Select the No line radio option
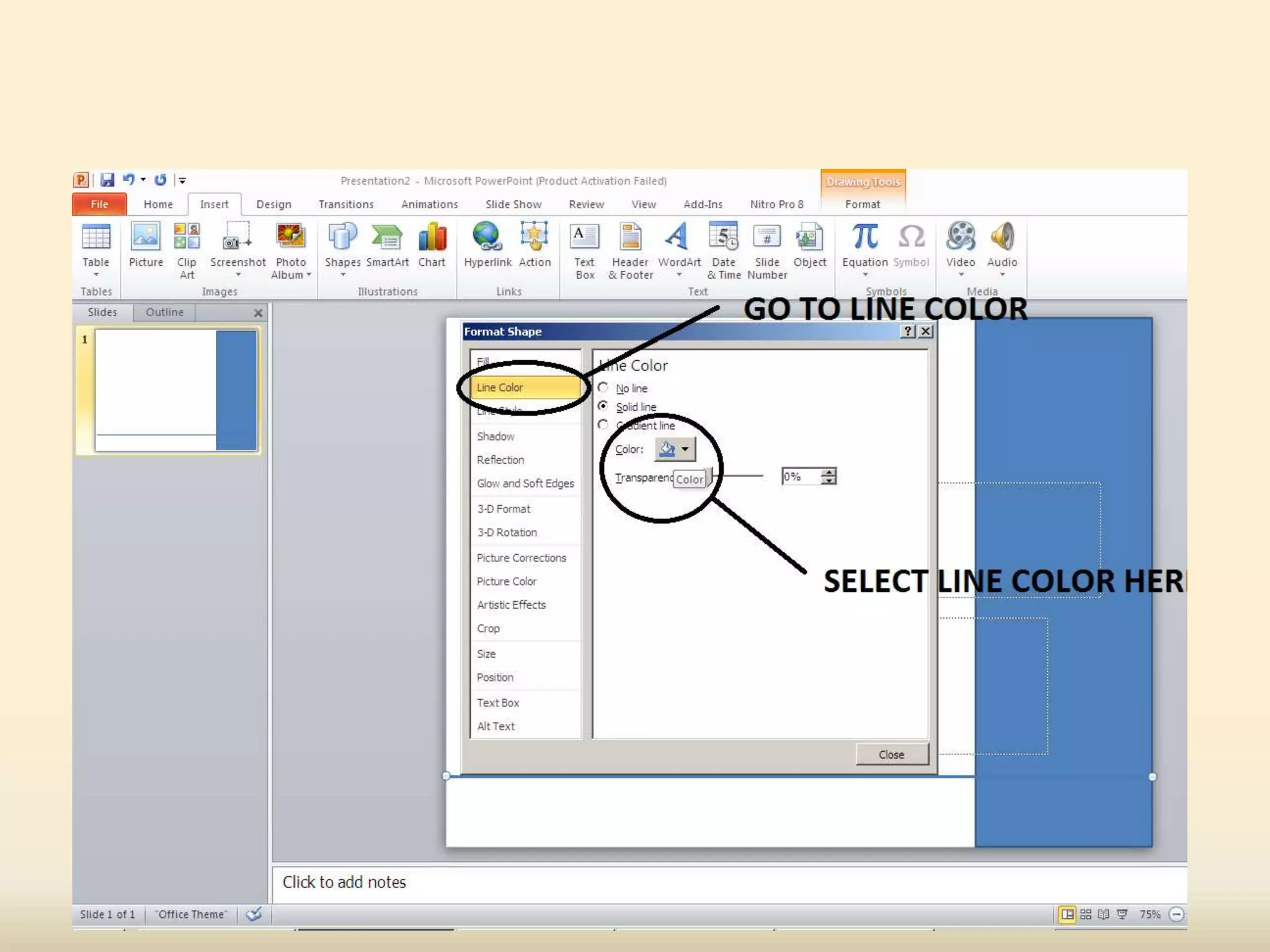 pos(603,388)
